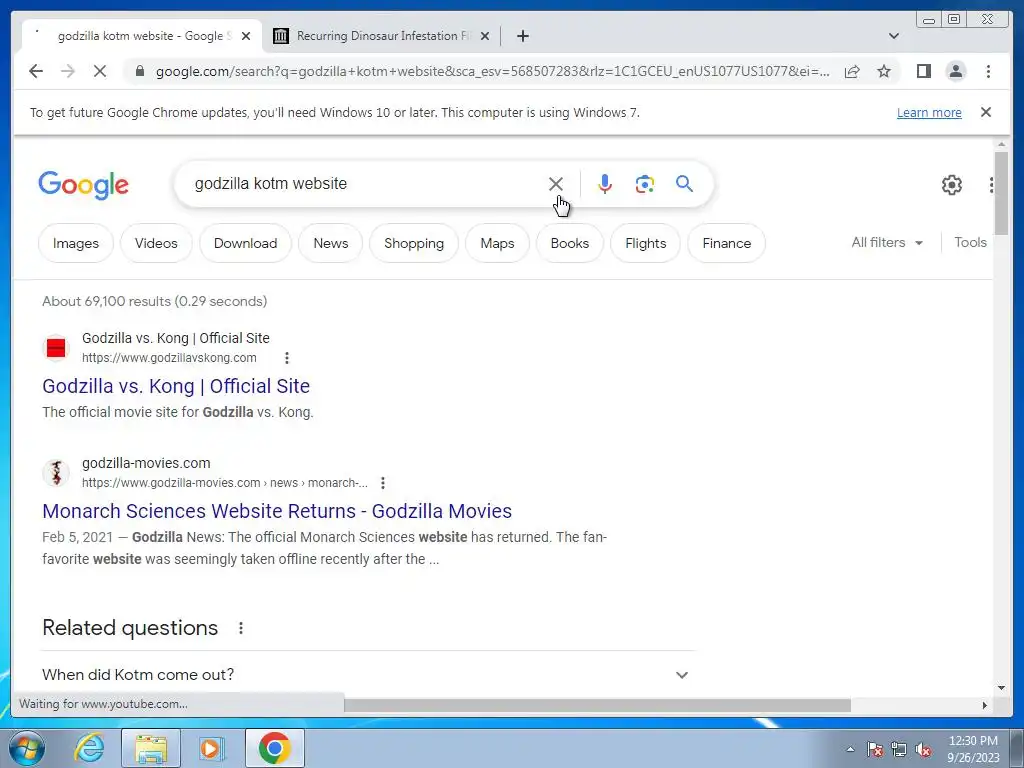Stop loading the page with X button
Screen dimensions: 1024x768
tap(100, 71)
